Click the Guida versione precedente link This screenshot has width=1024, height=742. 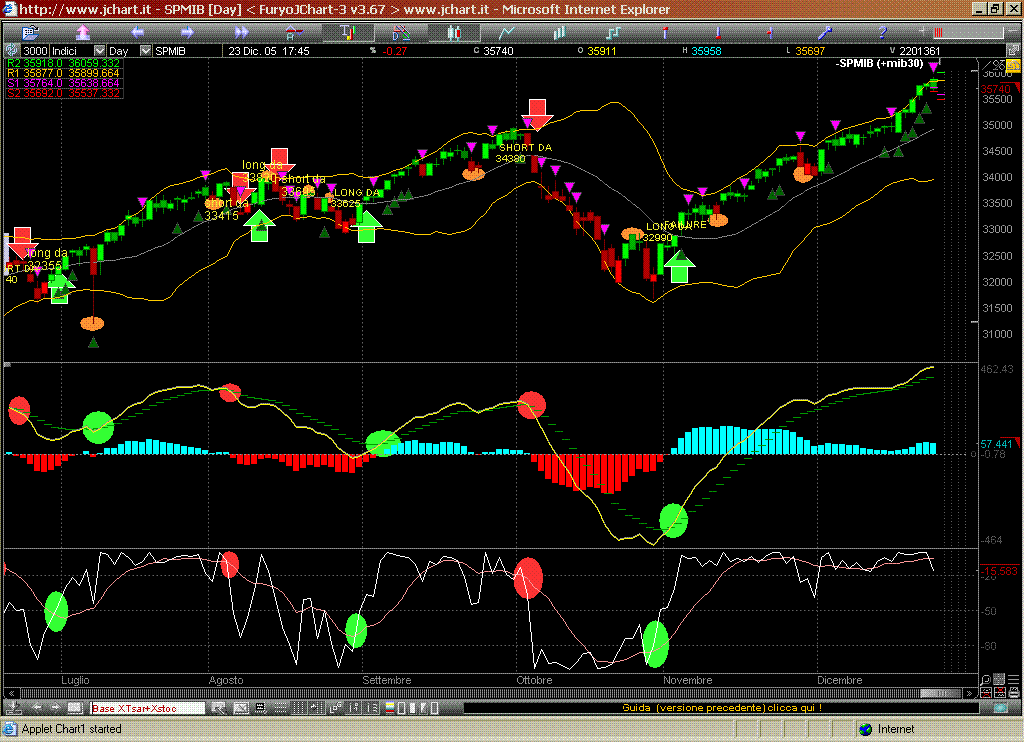point(722,708)
